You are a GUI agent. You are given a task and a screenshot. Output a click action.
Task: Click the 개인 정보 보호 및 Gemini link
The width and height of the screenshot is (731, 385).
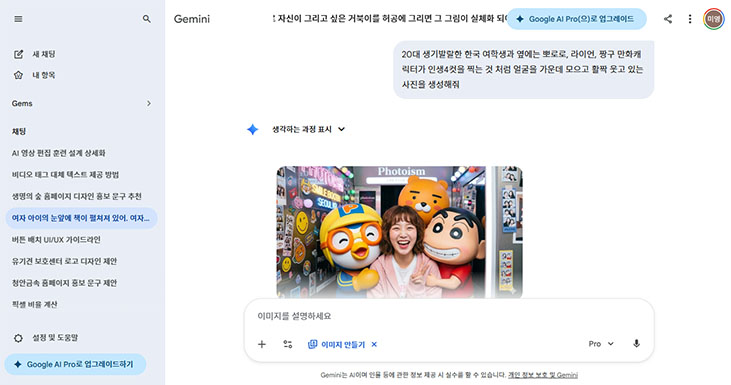click(x=543, y=375)
